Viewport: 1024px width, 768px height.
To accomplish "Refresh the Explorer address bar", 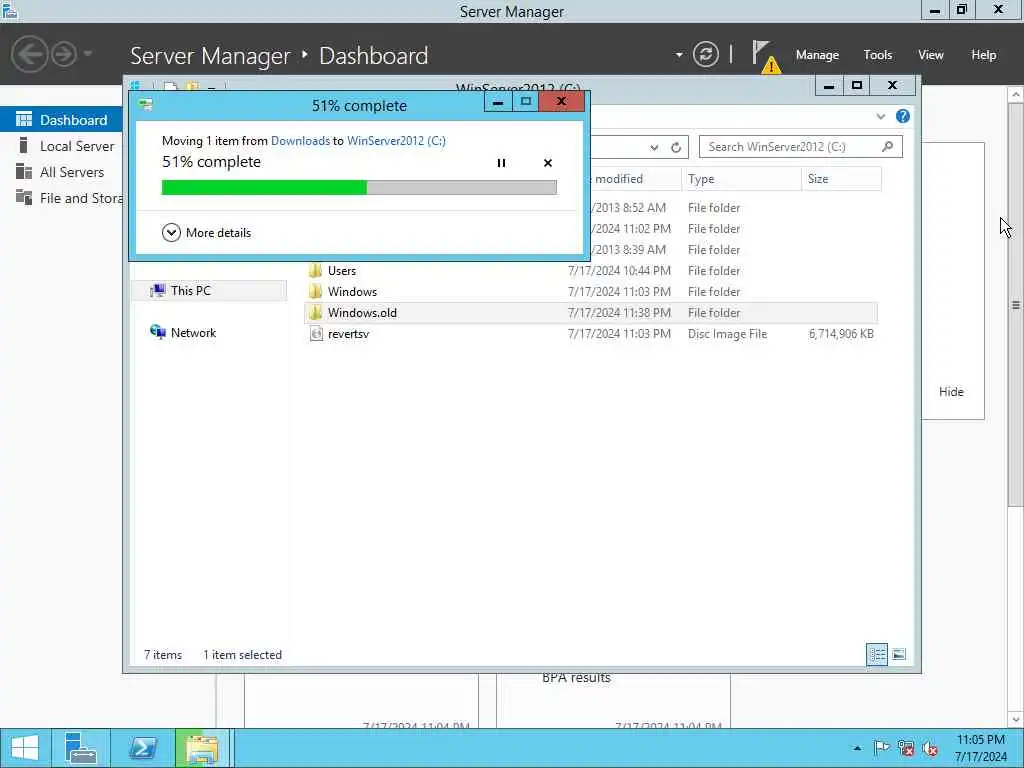I will [x=676, y=148].
